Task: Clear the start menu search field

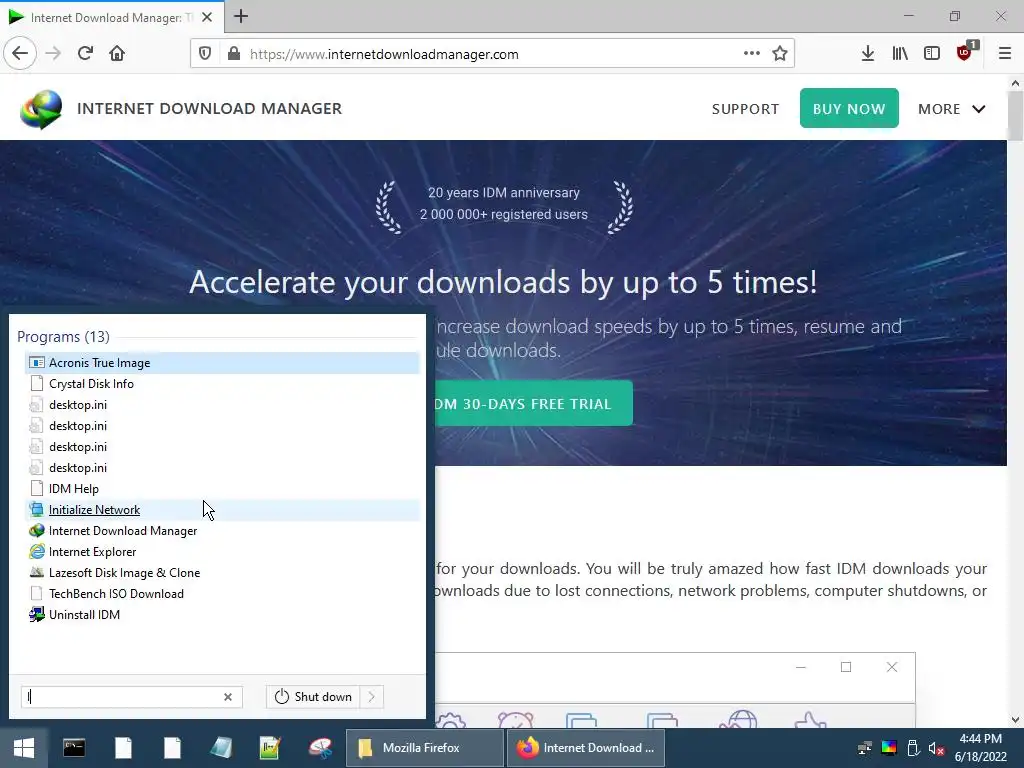Action: 228,697
